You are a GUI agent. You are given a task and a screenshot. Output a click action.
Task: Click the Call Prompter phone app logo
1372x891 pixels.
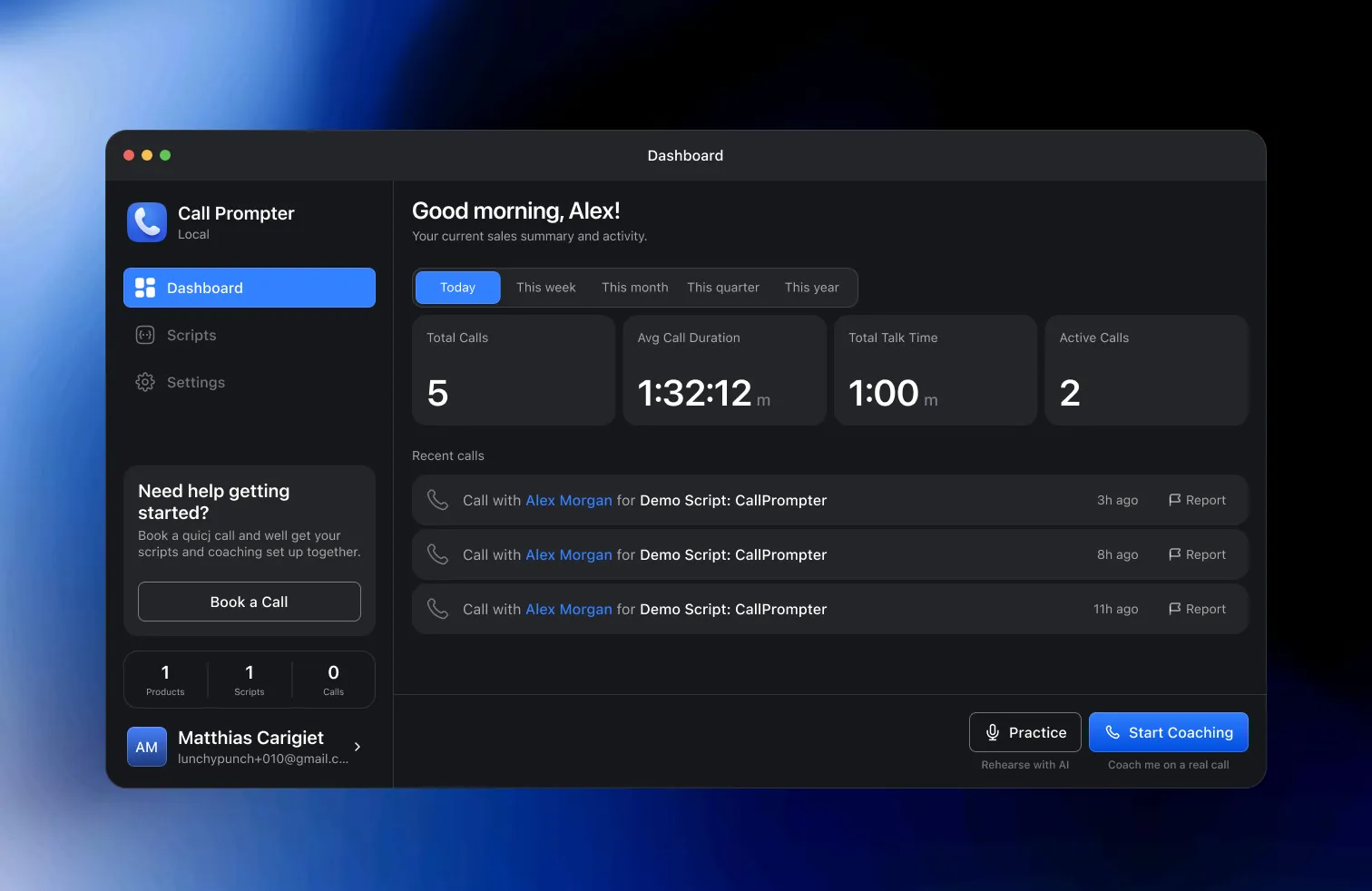(147, 222)
